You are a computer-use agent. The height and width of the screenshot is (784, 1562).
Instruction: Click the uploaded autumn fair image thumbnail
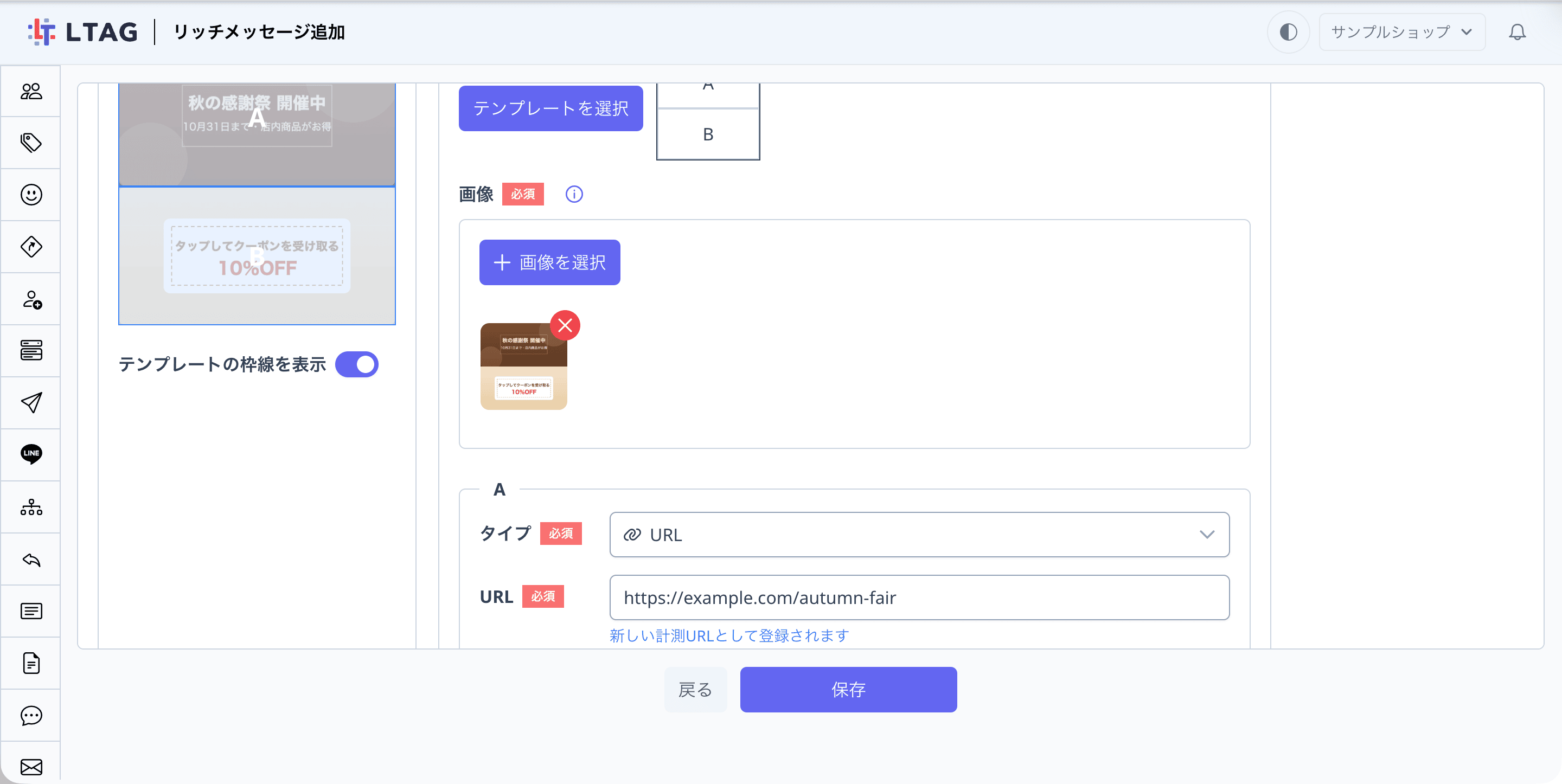[524, 366]
